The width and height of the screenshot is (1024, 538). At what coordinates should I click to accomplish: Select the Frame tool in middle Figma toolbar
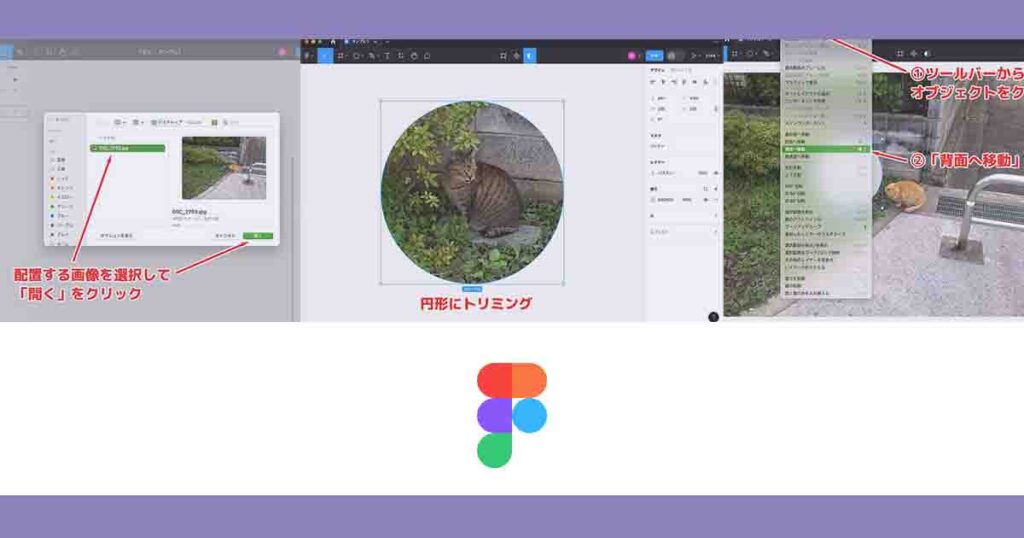pos(341,56)
